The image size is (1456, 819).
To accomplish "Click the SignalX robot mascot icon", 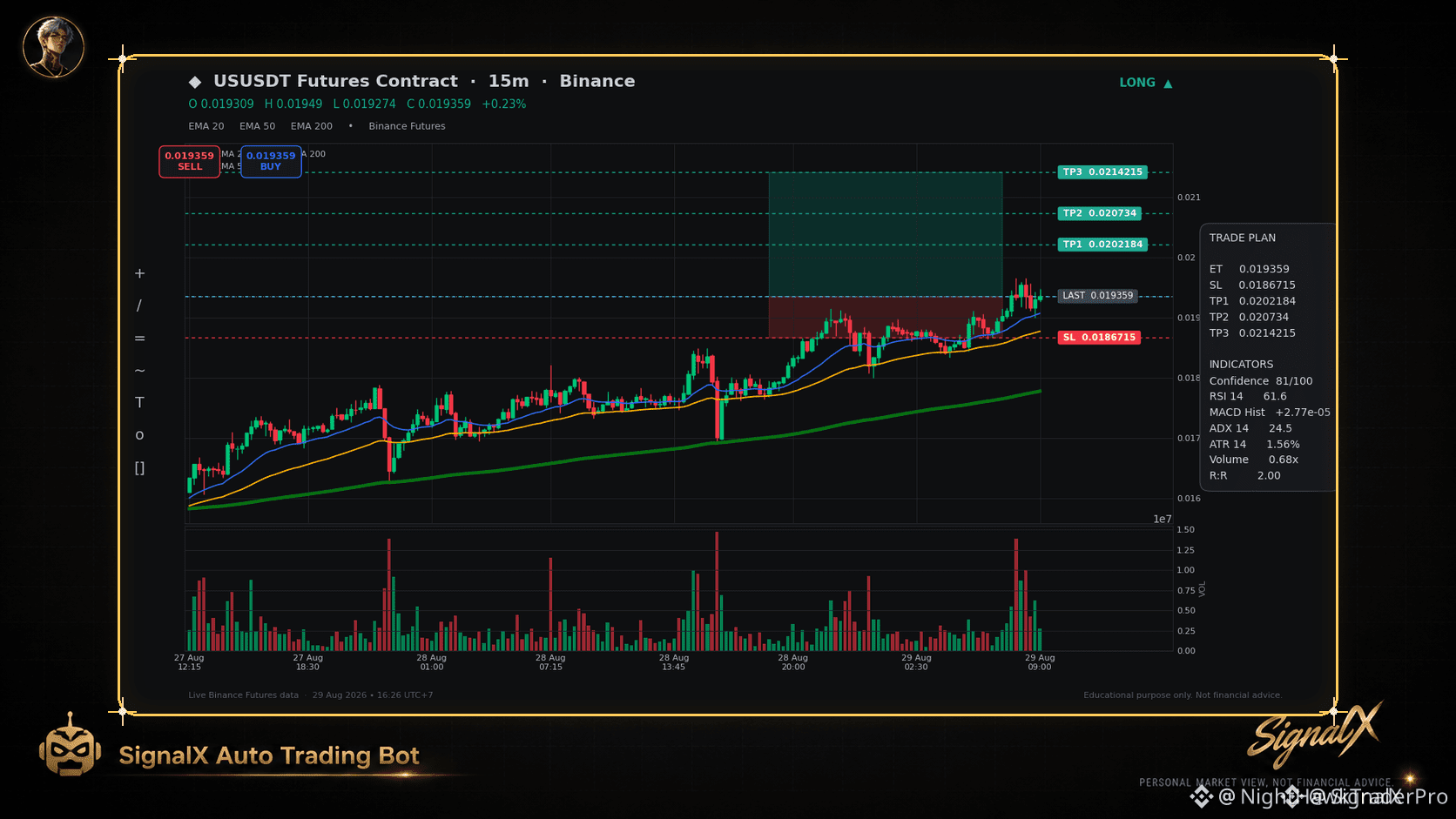I will tap(70, 746).
